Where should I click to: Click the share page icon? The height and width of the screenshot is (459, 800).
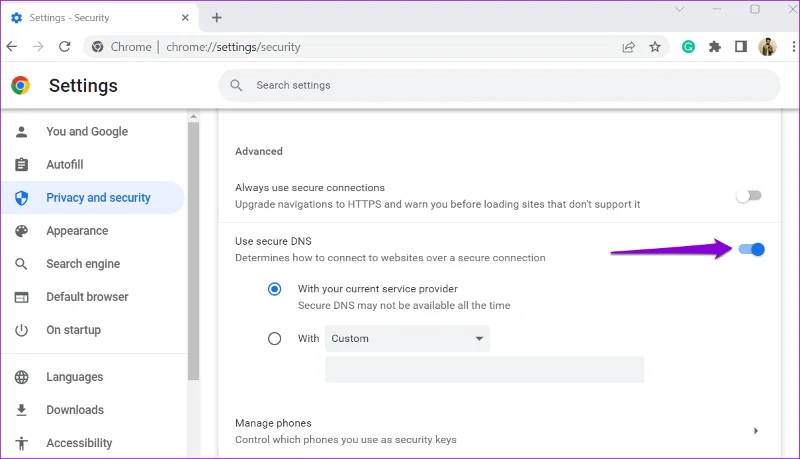(x=629, y=47)
